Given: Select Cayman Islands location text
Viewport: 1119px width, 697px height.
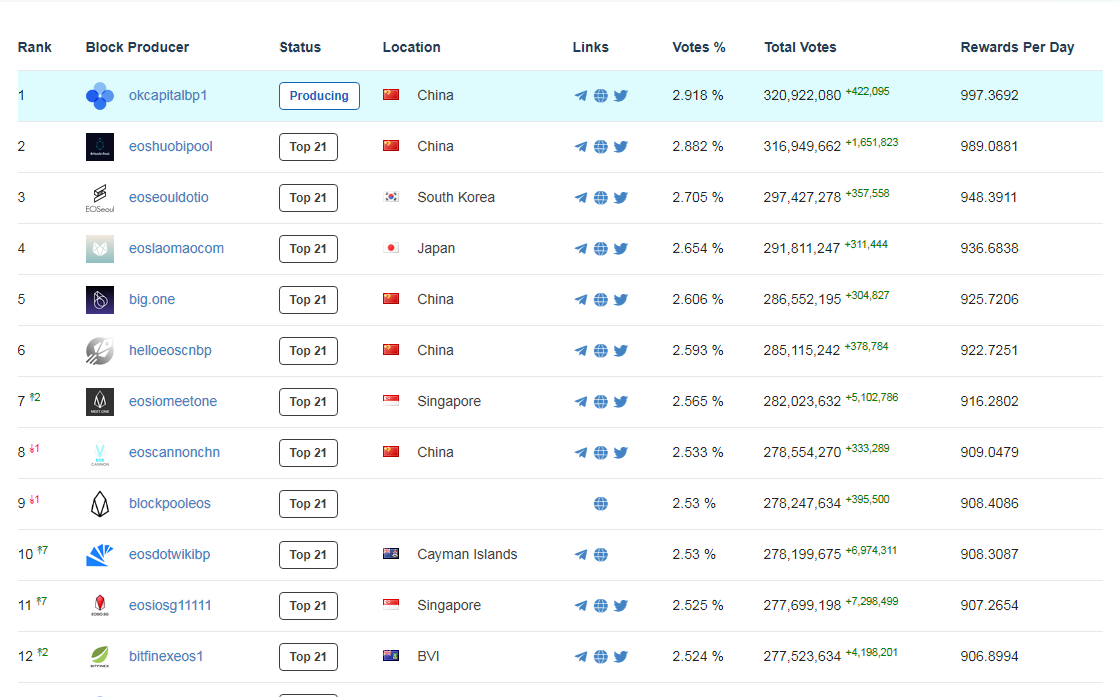Looking at the screenshot, I should click(467, 554).
